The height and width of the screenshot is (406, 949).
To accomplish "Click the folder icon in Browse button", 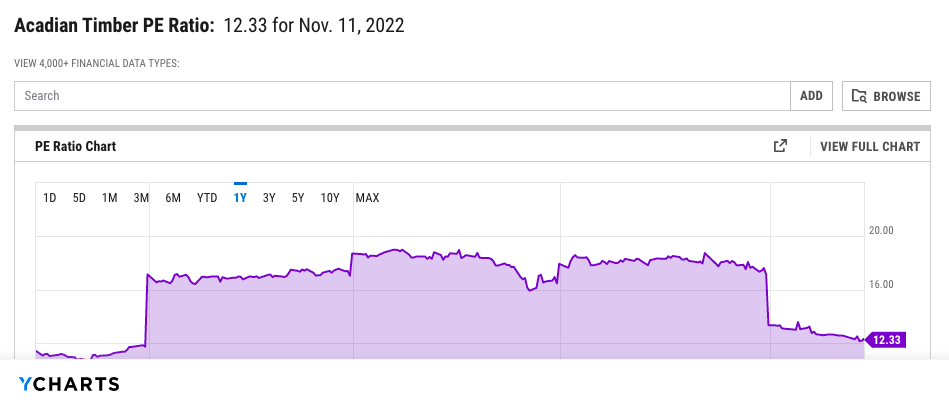I will tap(859, 96).
